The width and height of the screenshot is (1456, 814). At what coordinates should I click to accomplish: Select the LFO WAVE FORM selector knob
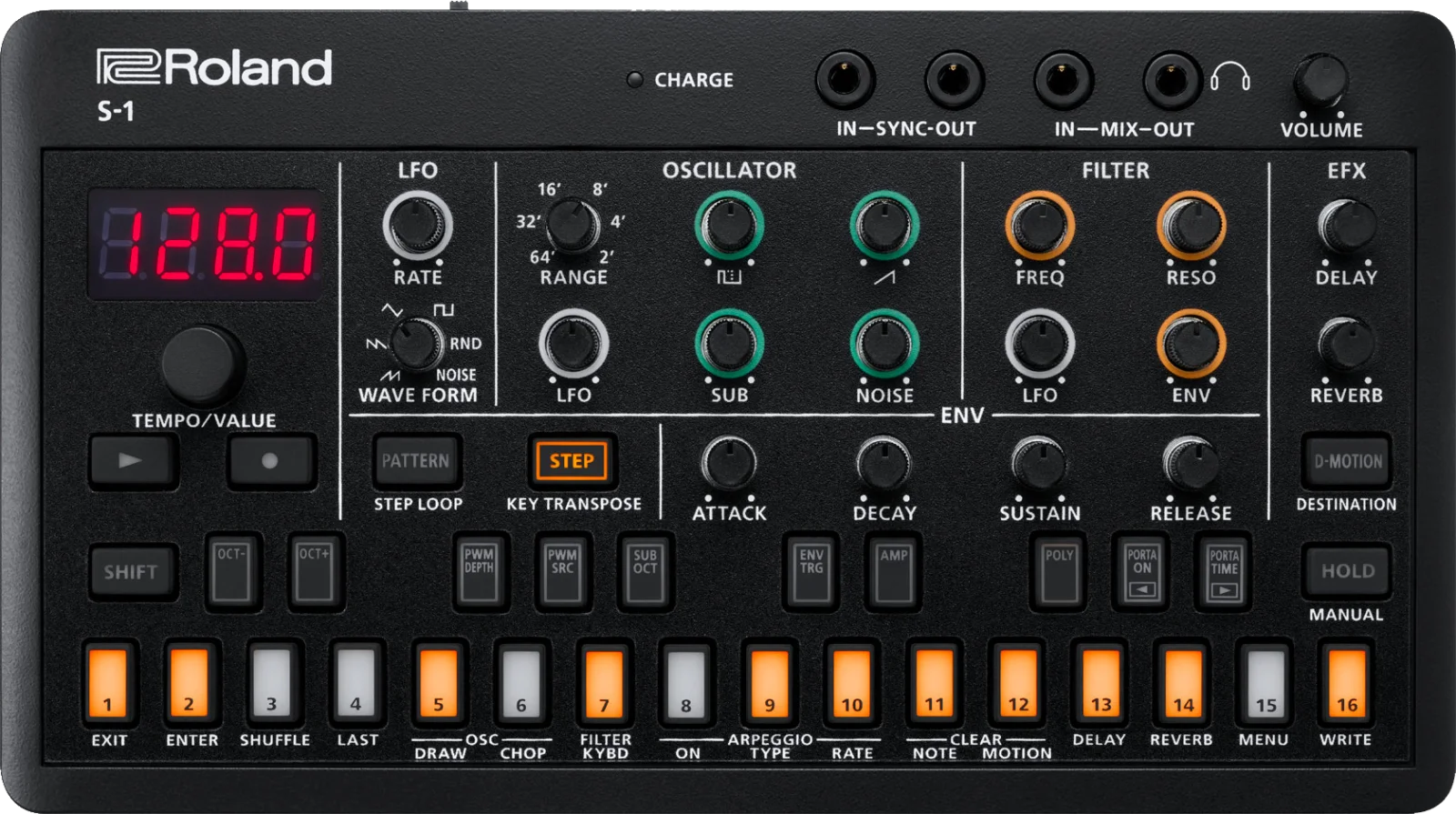[x=416, y=343]
